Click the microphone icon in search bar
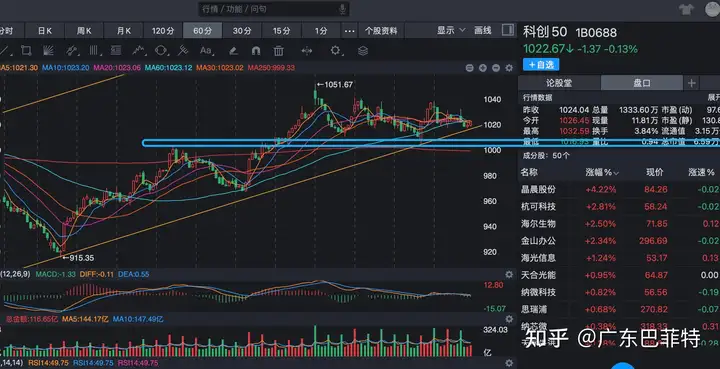 (x=342, y=9)
